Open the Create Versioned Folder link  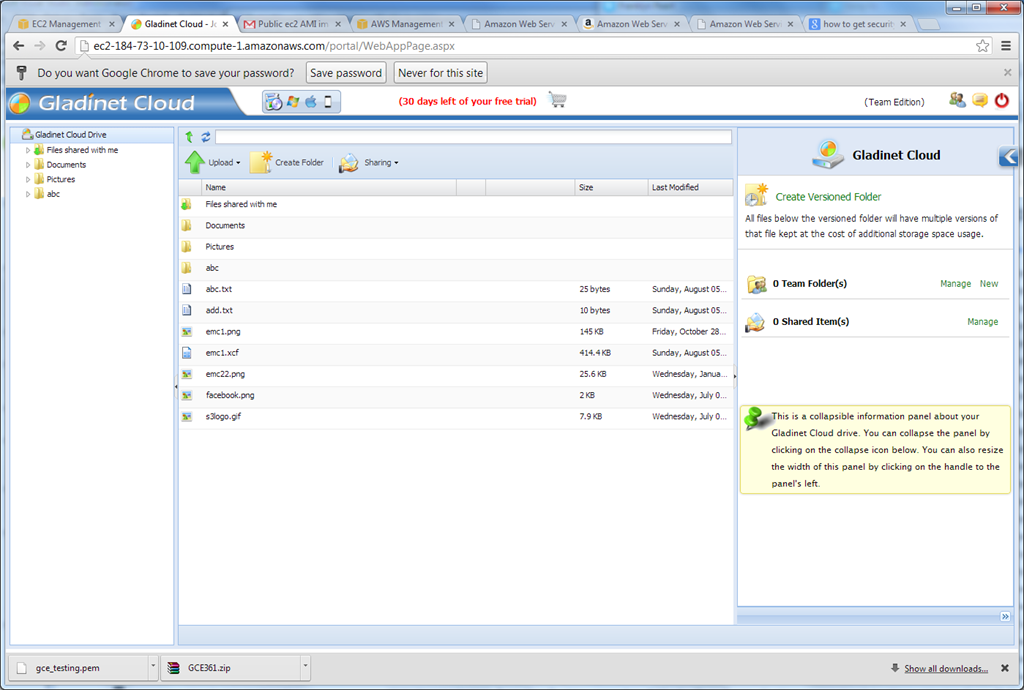coord(828,196)
